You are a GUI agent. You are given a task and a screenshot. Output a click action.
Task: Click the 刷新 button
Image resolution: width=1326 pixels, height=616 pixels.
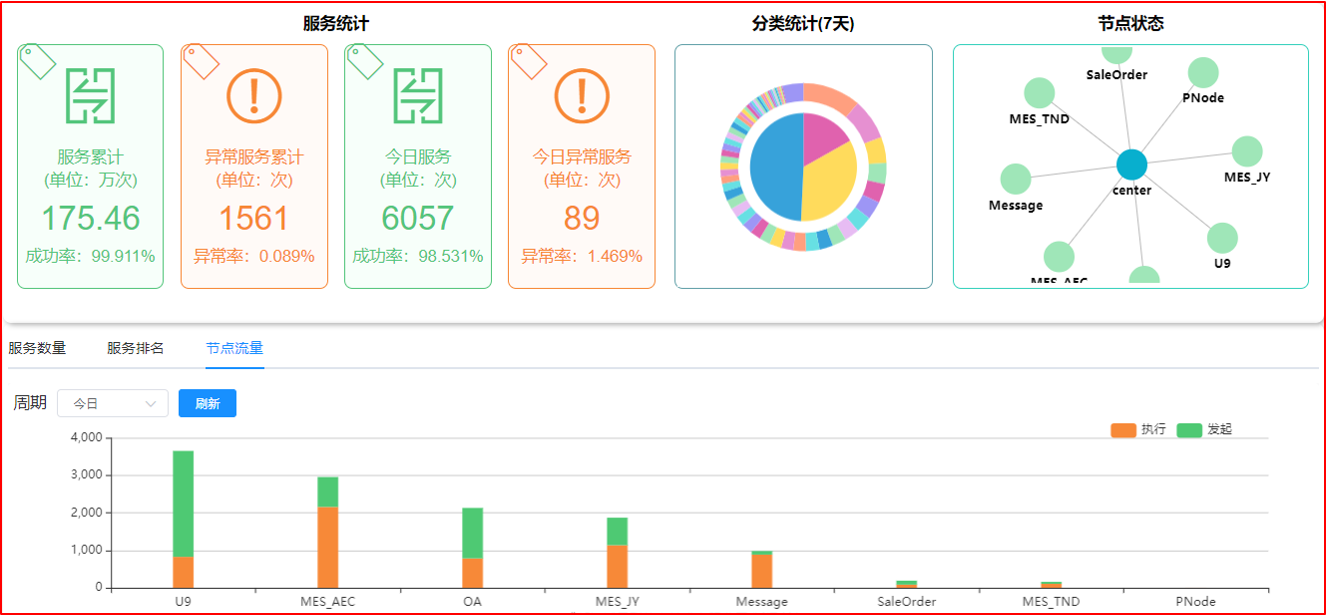207,403
